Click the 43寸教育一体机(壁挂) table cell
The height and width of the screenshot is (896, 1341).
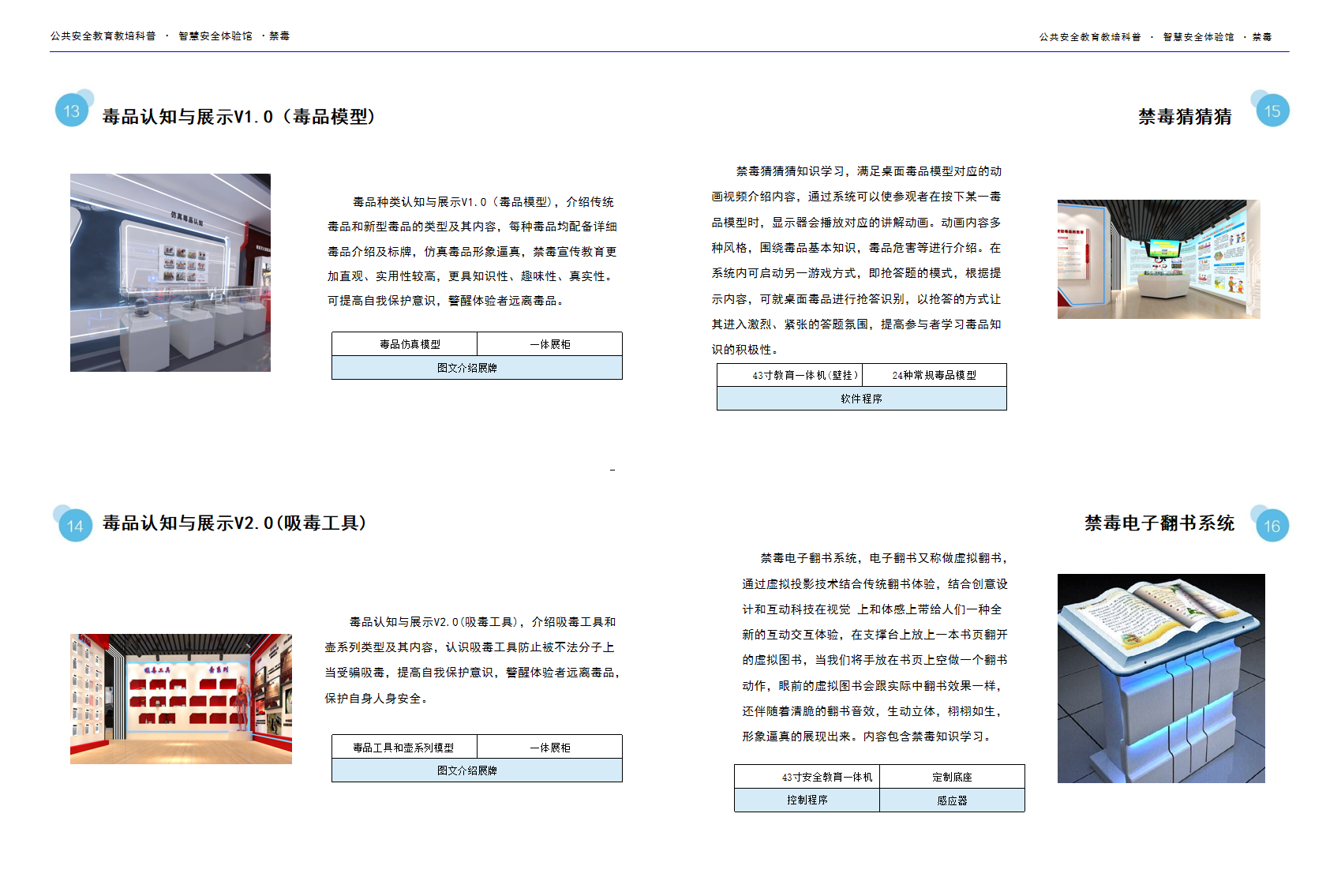tap(789, 375)
